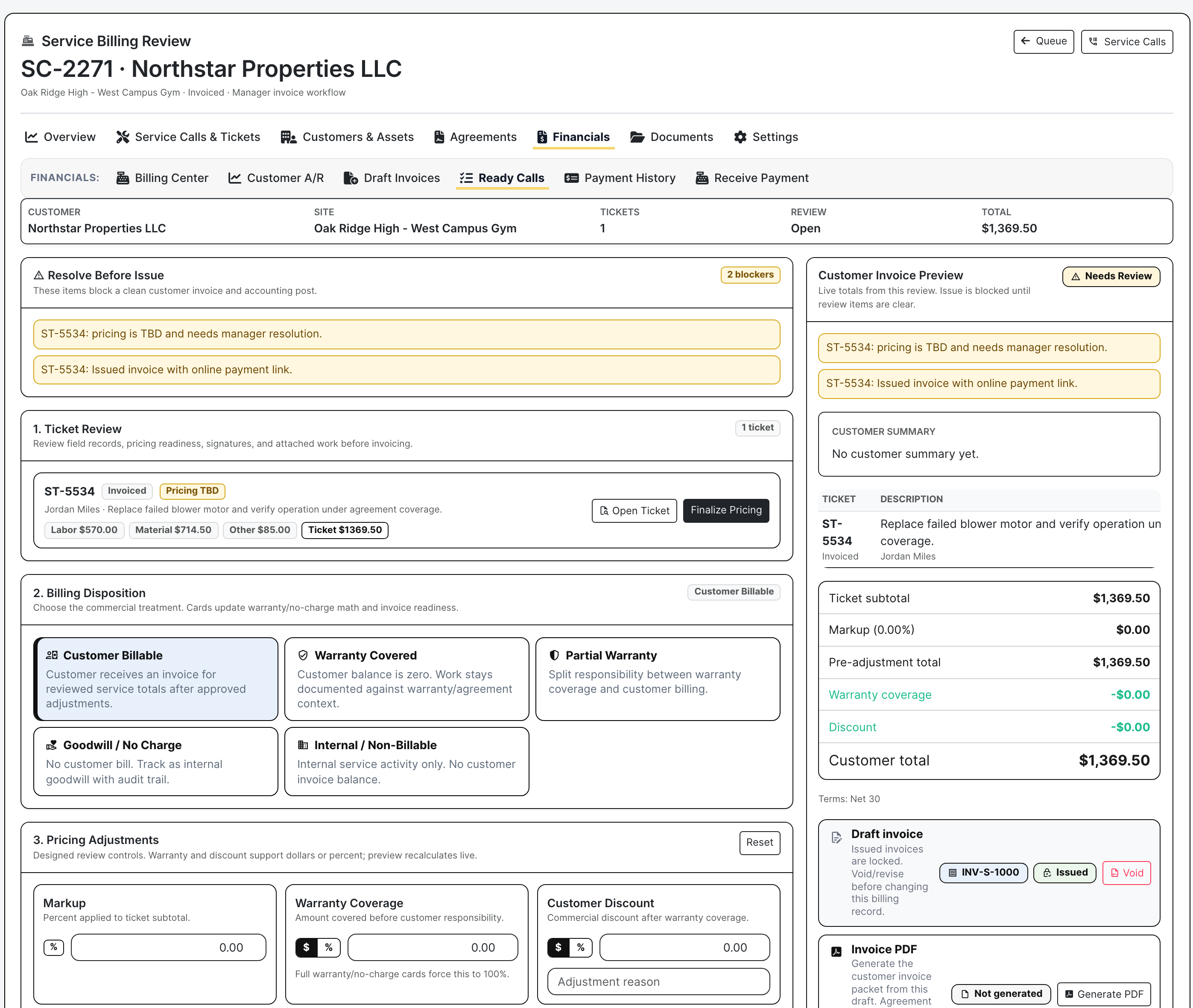Open the Service Calls button
Screen dimensions: 1193x1008
pos(1127,42)
